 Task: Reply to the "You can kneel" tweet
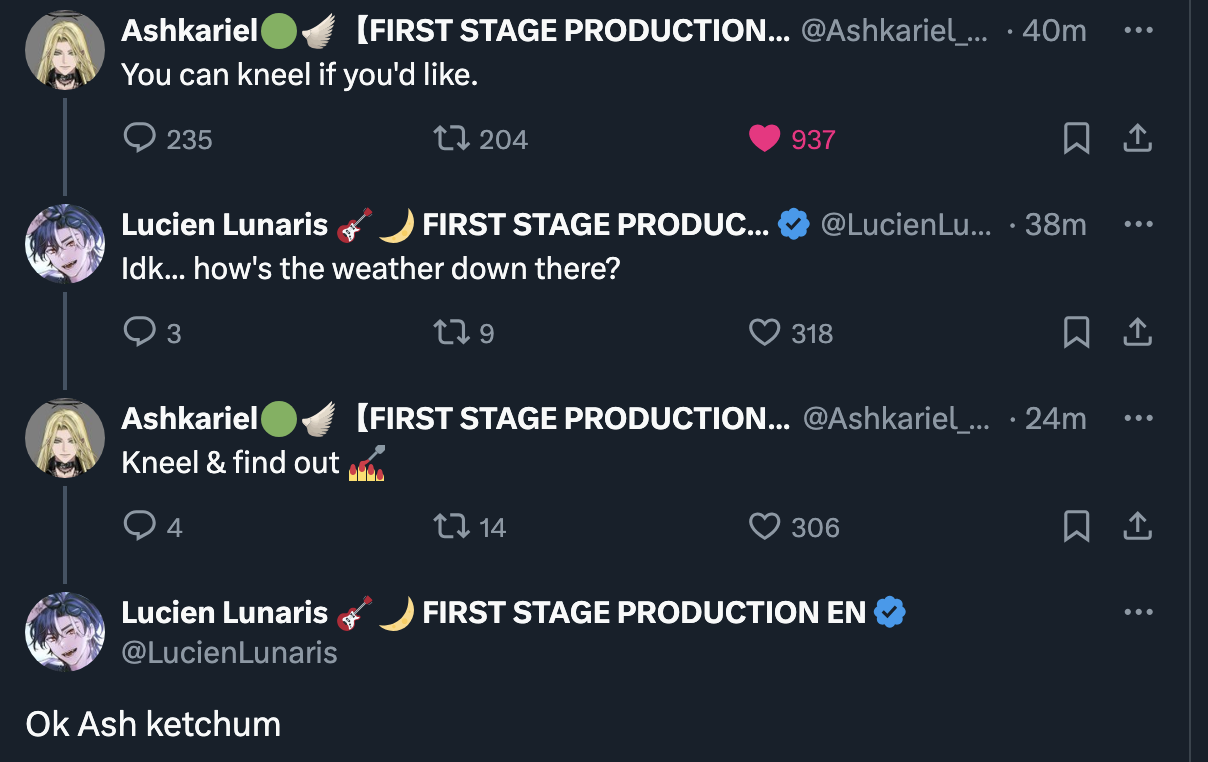click(139, 139)
